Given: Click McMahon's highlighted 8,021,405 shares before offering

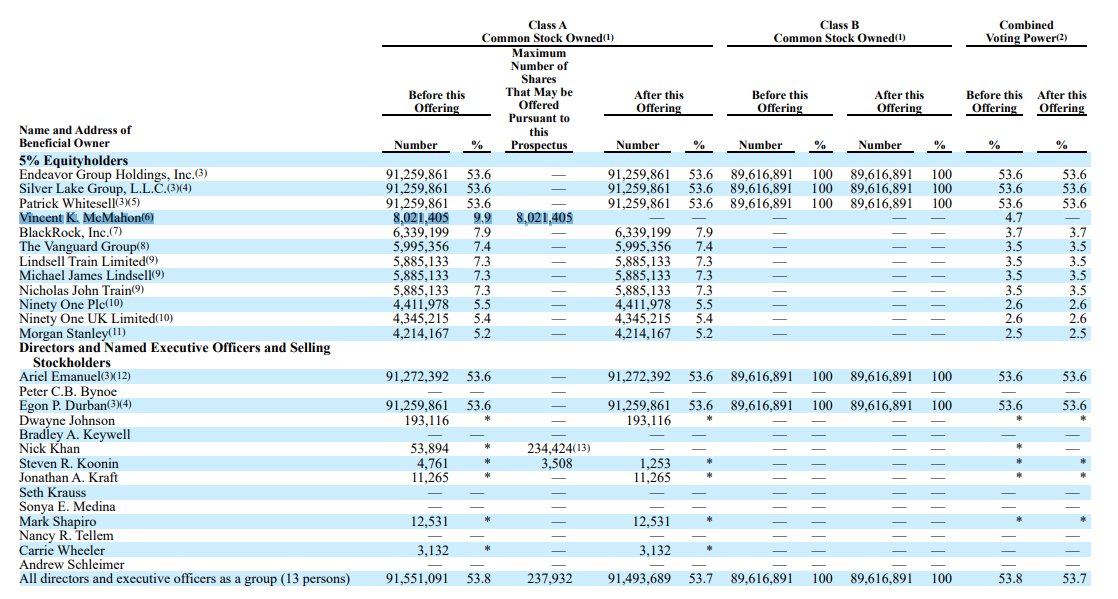Looking at the screenshot, I should pyautogui.click(x=420, y=218).
